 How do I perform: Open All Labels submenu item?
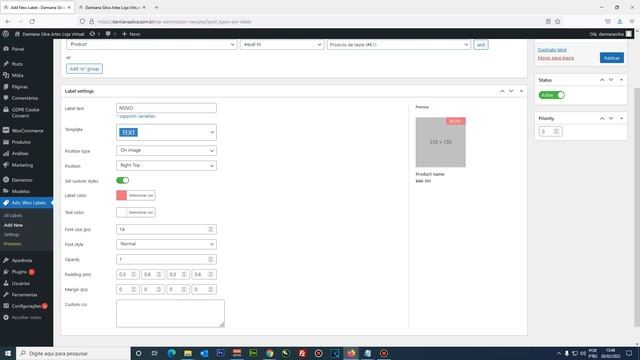pyautogui.click(x=13, y=216)
